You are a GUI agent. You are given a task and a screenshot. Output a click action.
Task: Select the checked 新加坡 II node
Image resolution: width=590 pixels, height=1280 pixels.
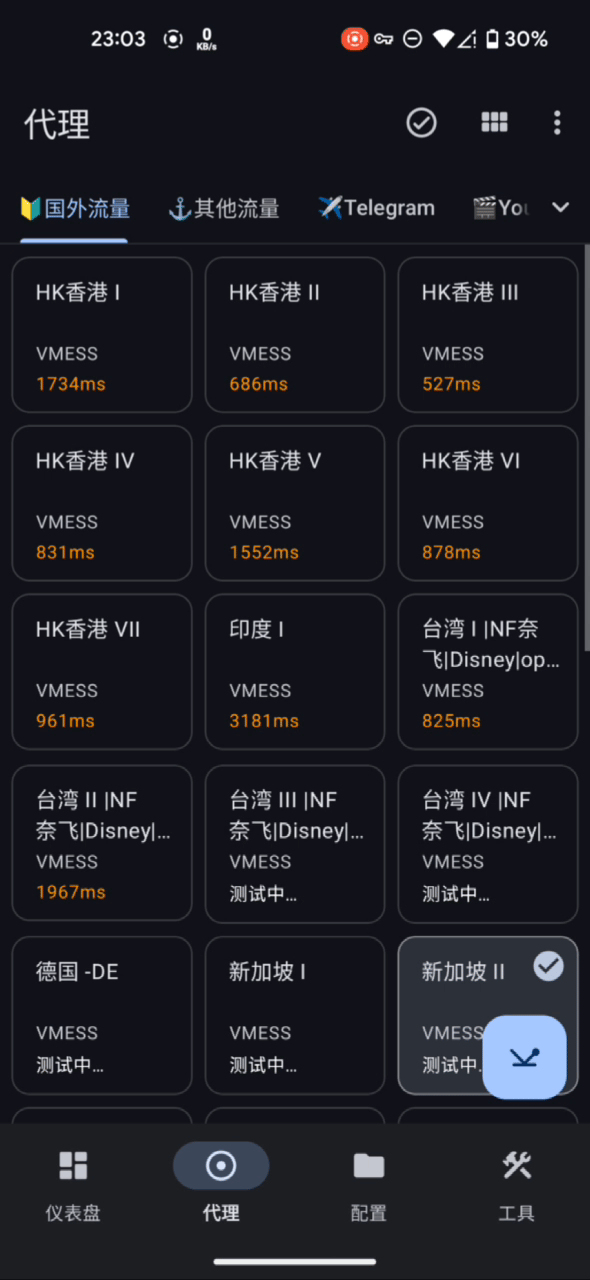coord(488,1015)
